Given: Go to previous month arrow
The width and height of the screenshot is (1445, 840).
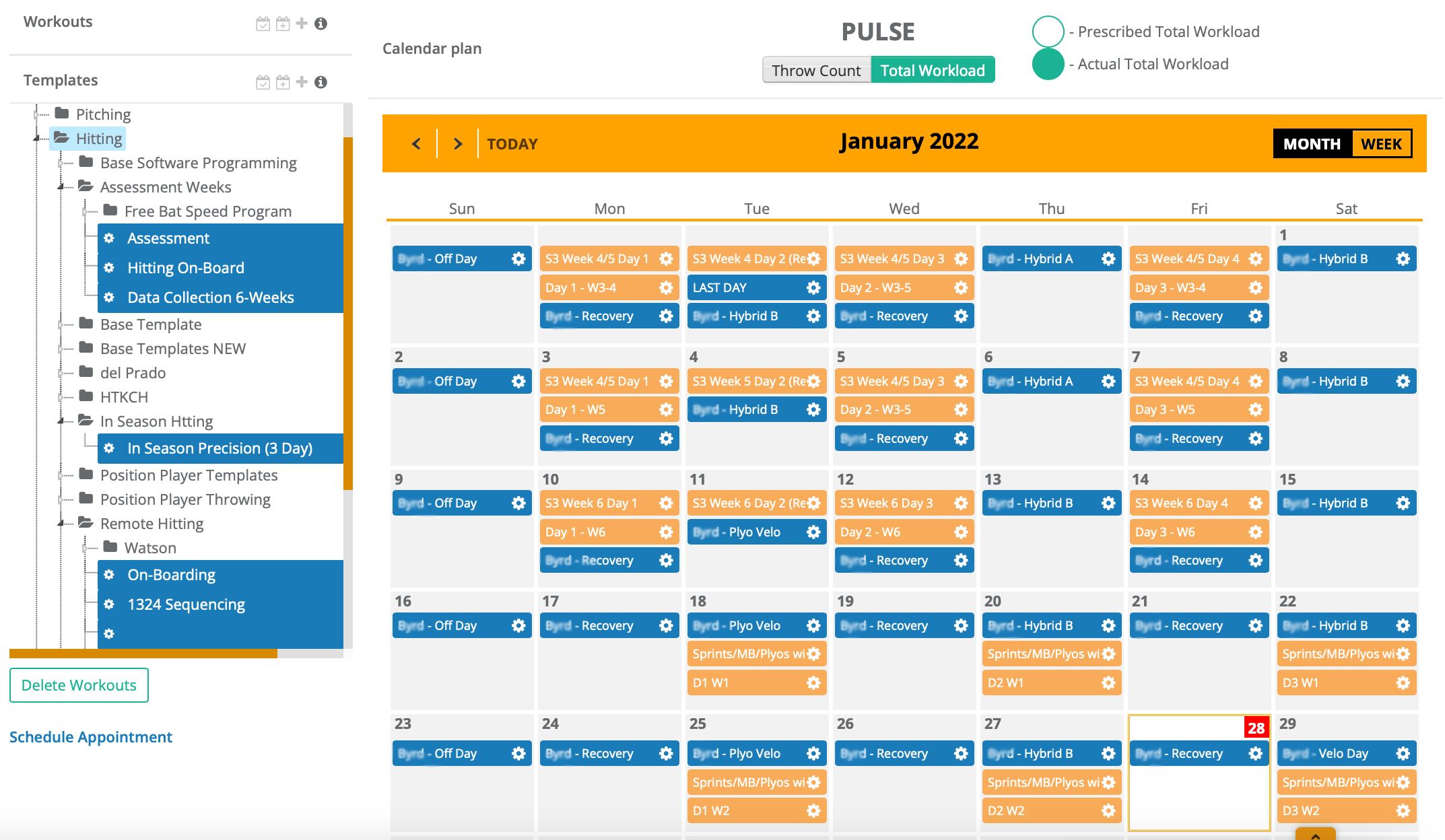Looking at the screenshot, I should 417,143.
